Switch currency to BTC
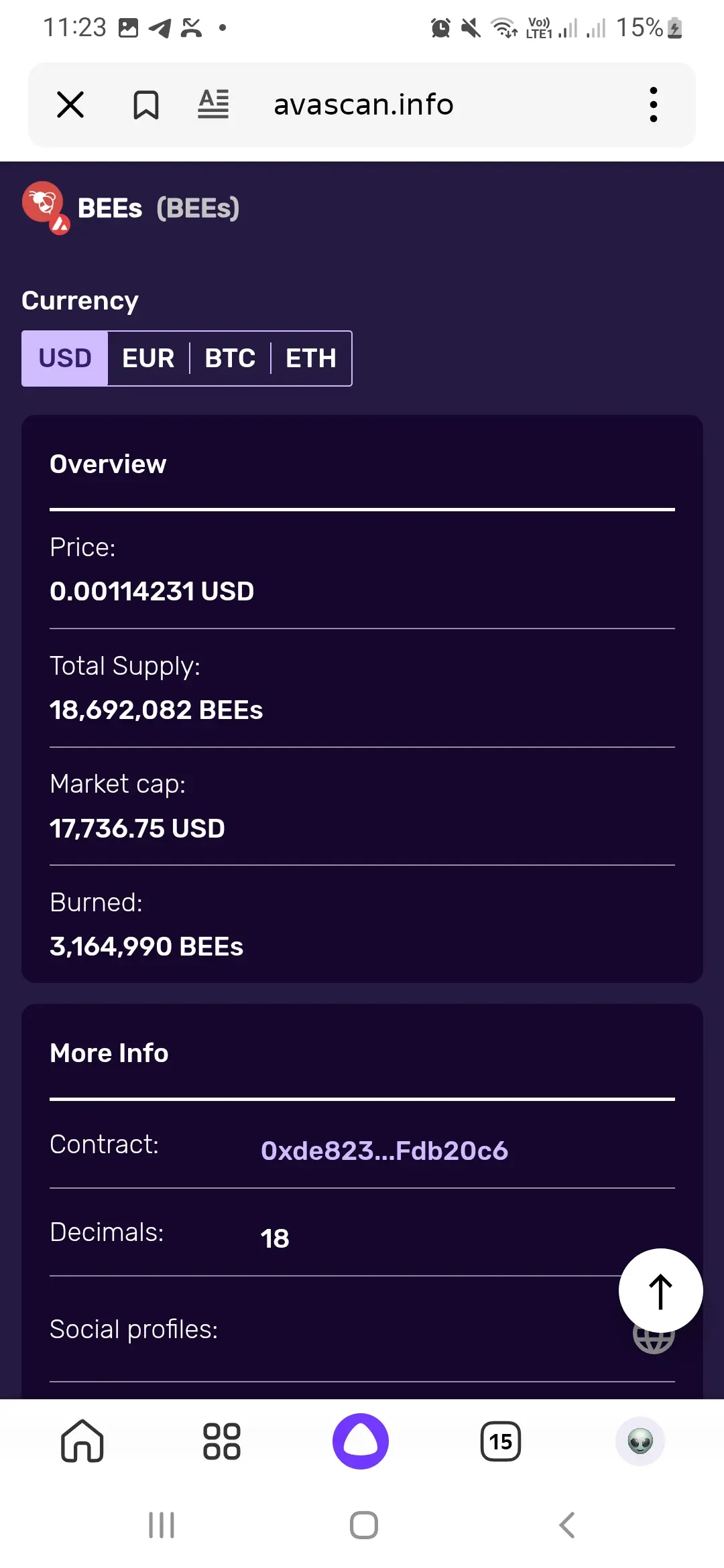 (x=230, y=358)
